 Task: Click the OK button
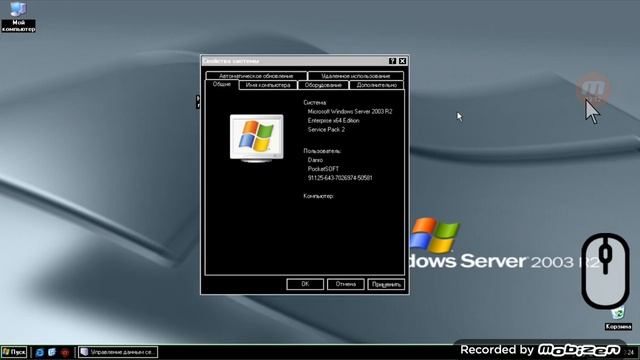pos(305,284)
